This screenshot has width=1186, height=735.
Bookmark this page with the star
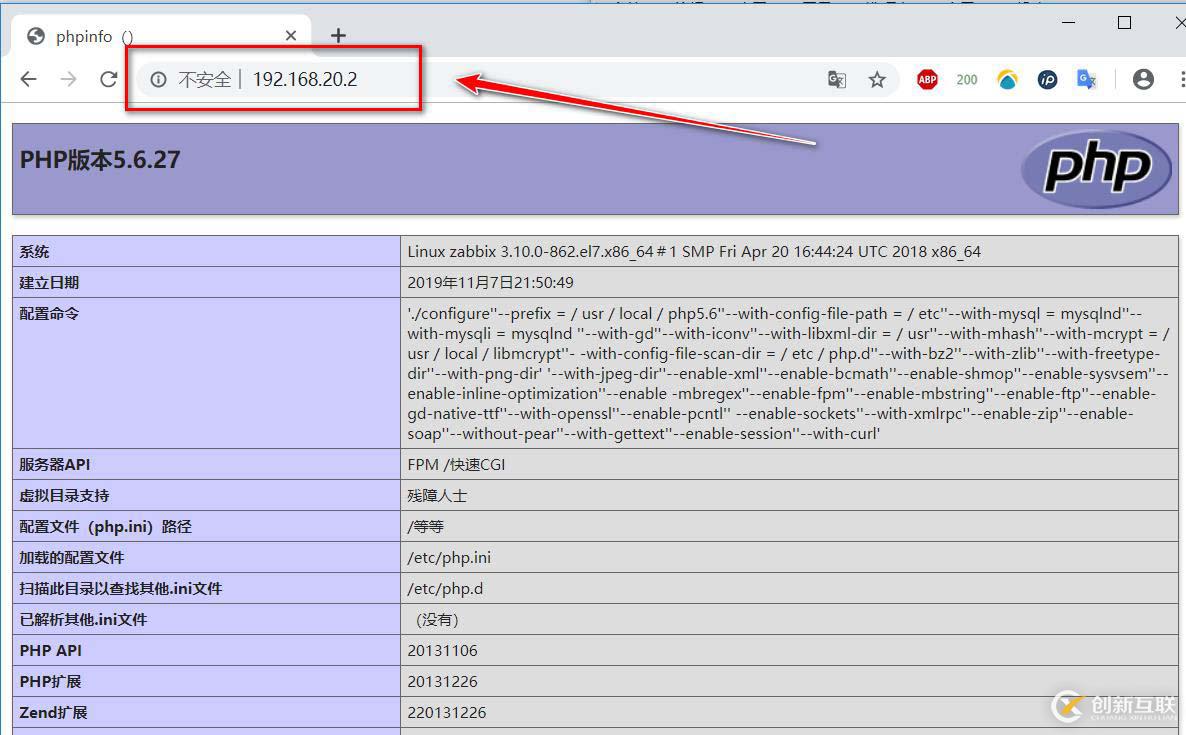point(877,79)
